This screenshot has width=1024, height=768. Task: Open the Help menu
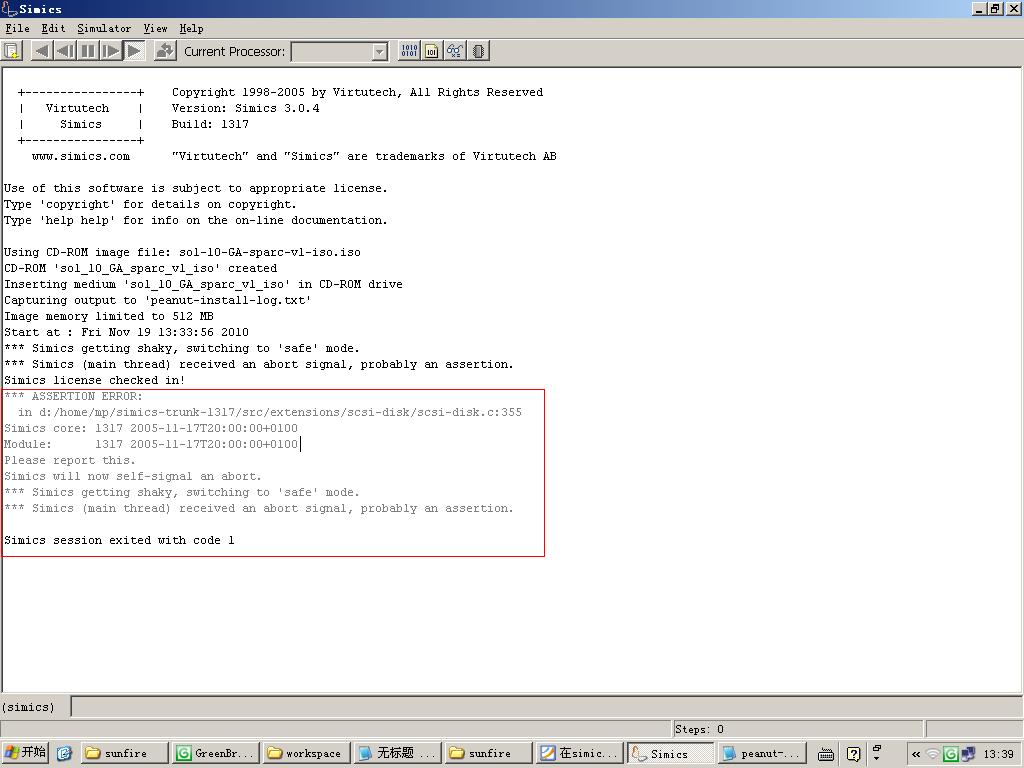[191, 29]
